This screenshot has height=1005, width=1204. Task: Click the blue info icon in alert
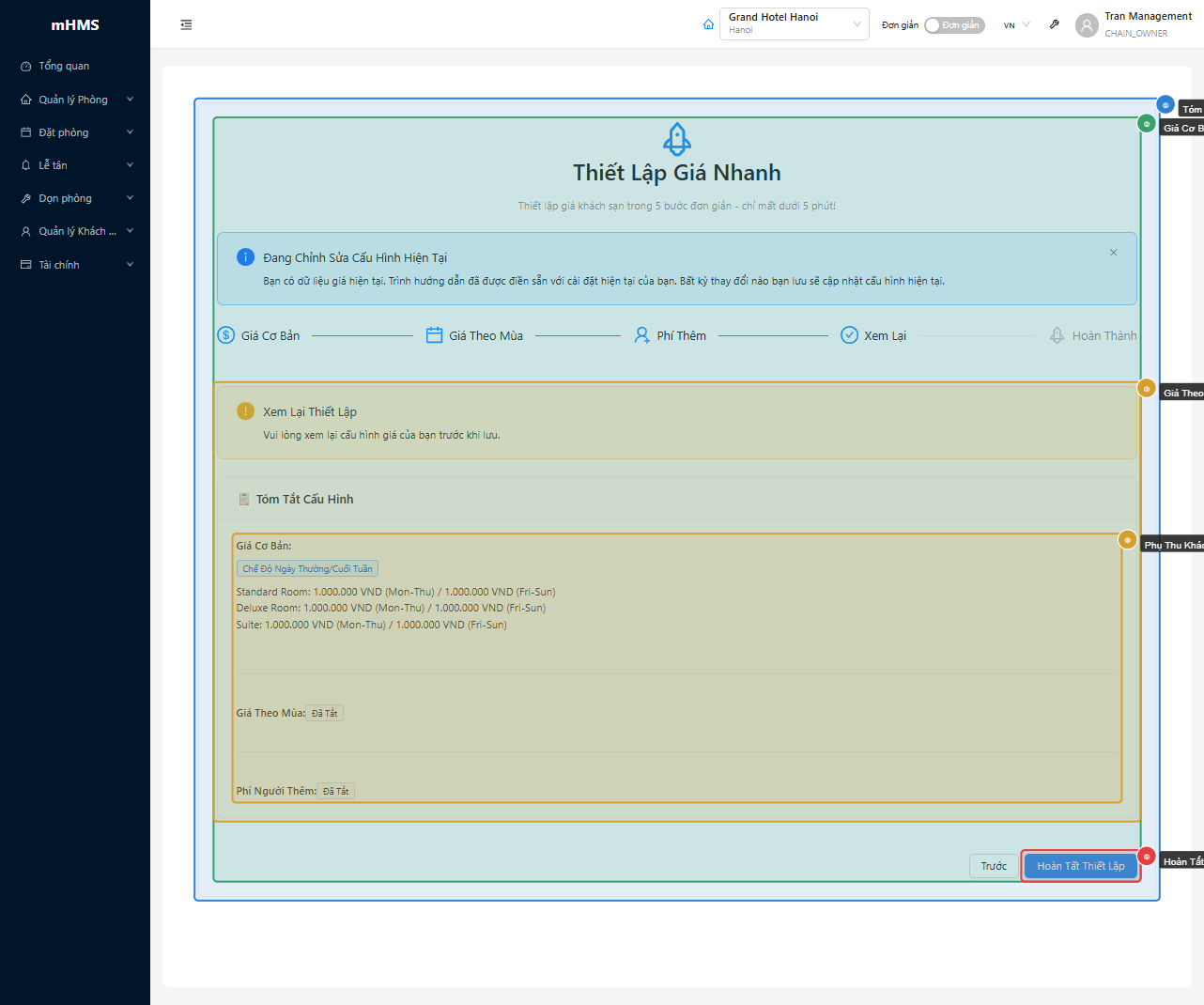[245, 257]
